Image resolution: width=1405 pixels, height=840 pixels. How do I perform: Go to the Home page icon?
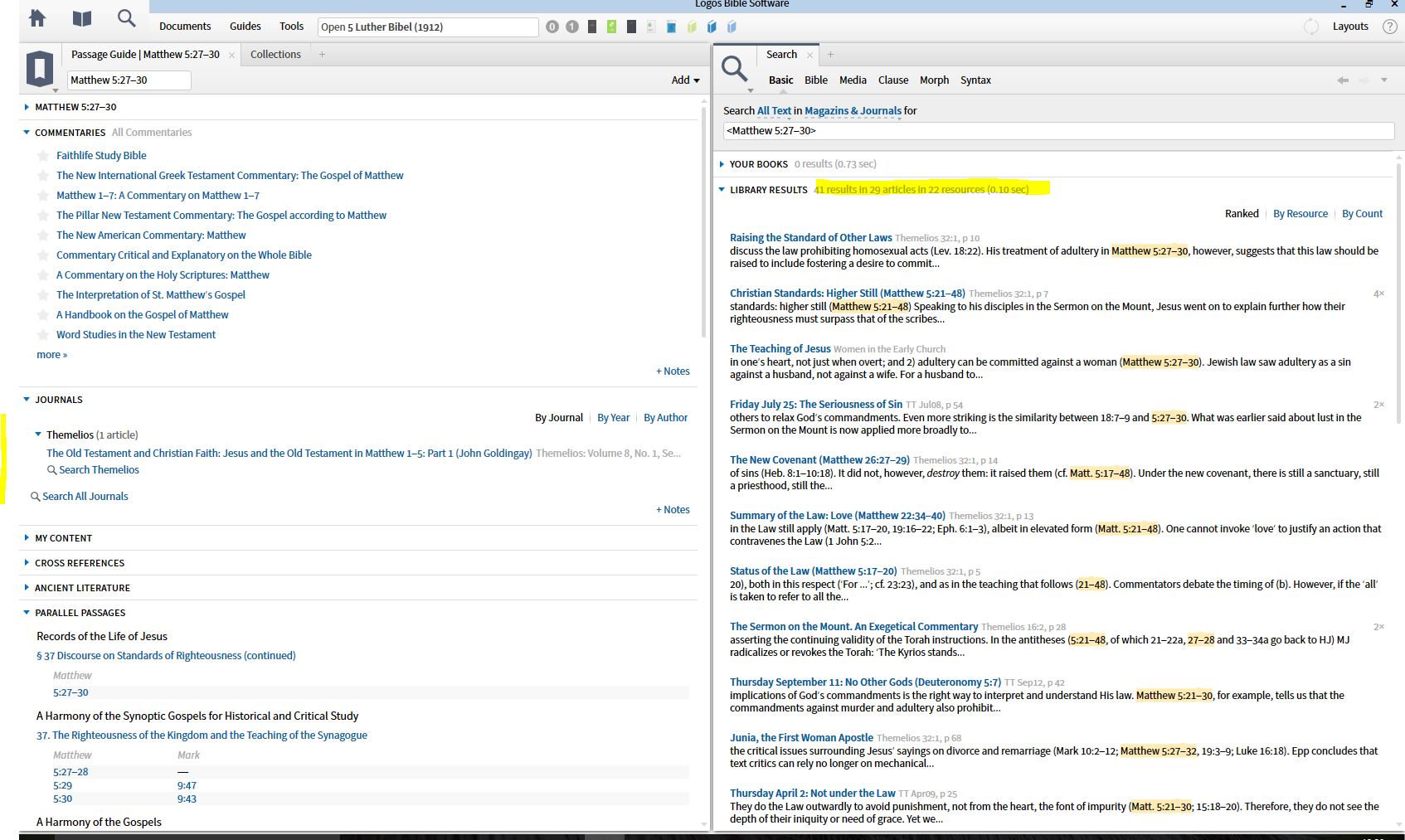click(37, 18)
